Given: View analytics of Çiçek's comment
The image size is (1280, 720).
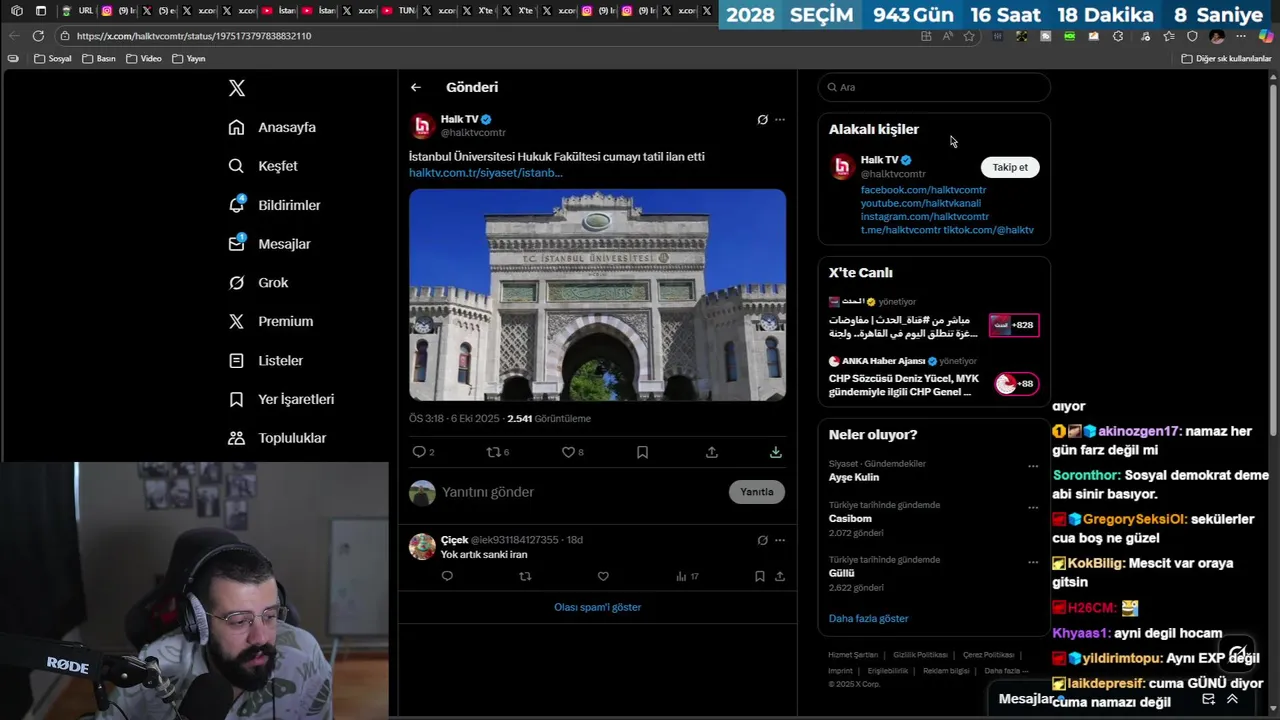Looking at the screenshot, I should (x=687, y=576).
